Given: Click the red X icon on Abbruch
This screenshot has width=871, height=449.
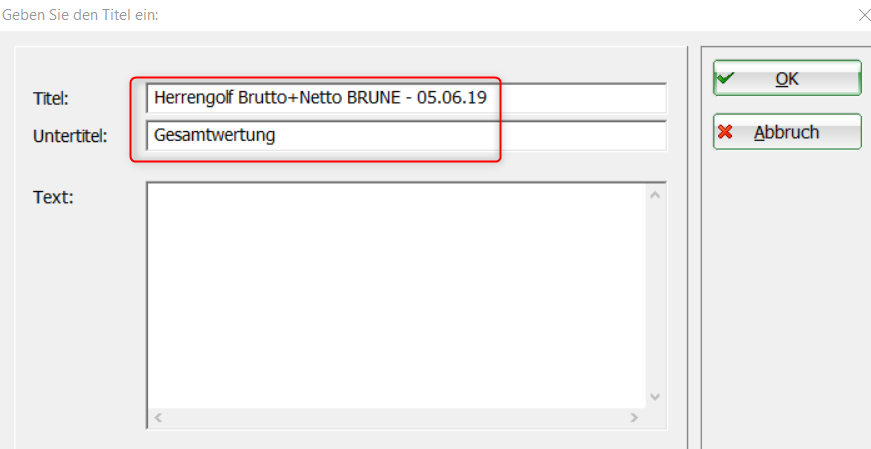Looking at the screenshot, I should pos(727,132).
